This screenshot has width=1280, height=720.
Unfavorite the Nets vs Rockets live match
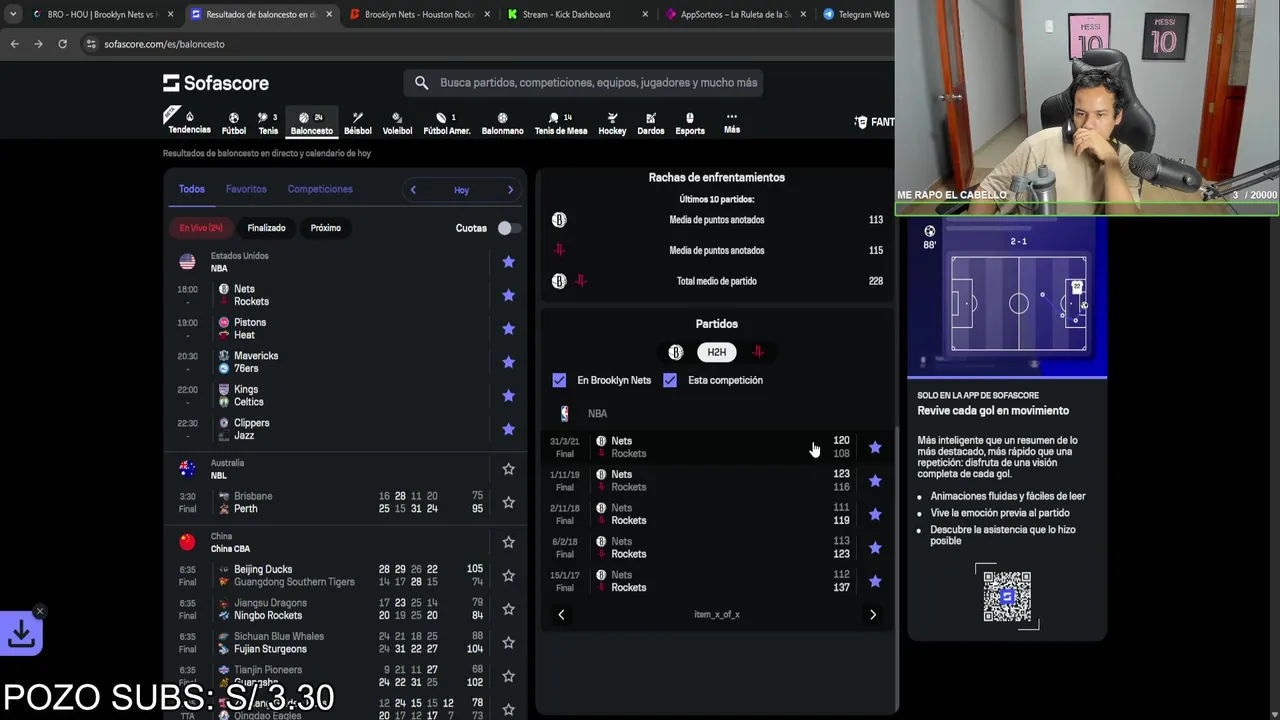[508, 295]
